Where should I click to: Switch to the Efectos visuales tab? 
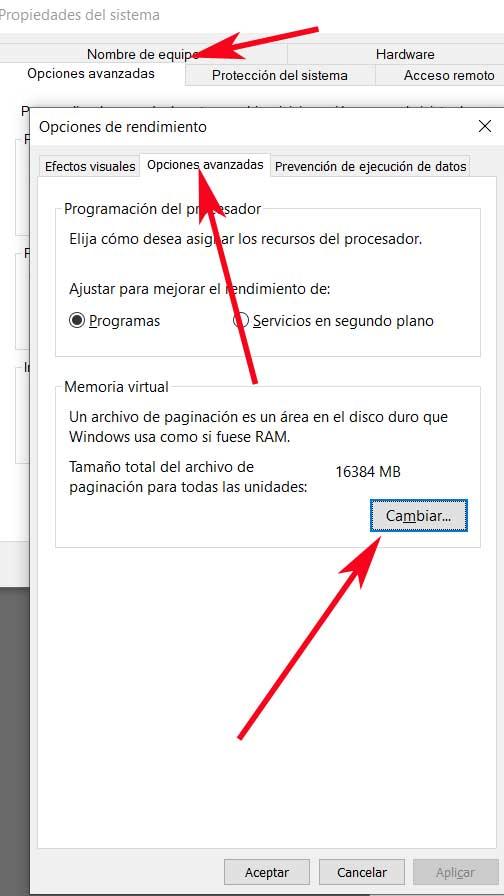pyautogui.click(x=90, y=166)
